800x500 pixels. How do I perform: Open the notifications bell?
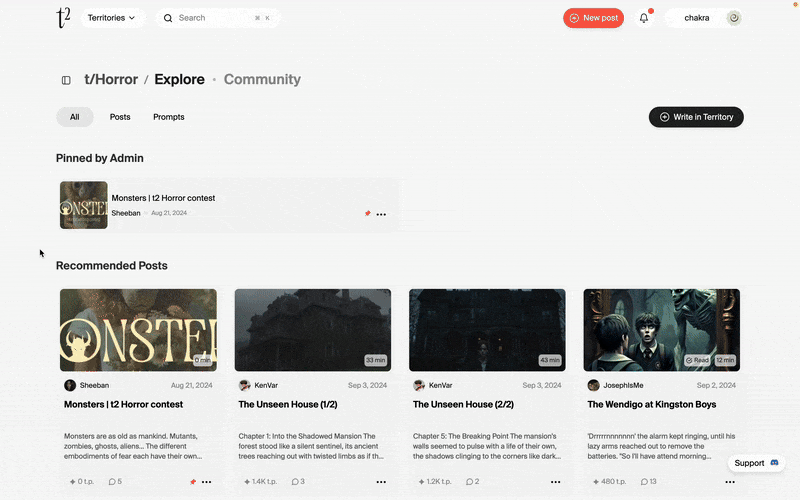pyautogui.click(x=644, y=18)
